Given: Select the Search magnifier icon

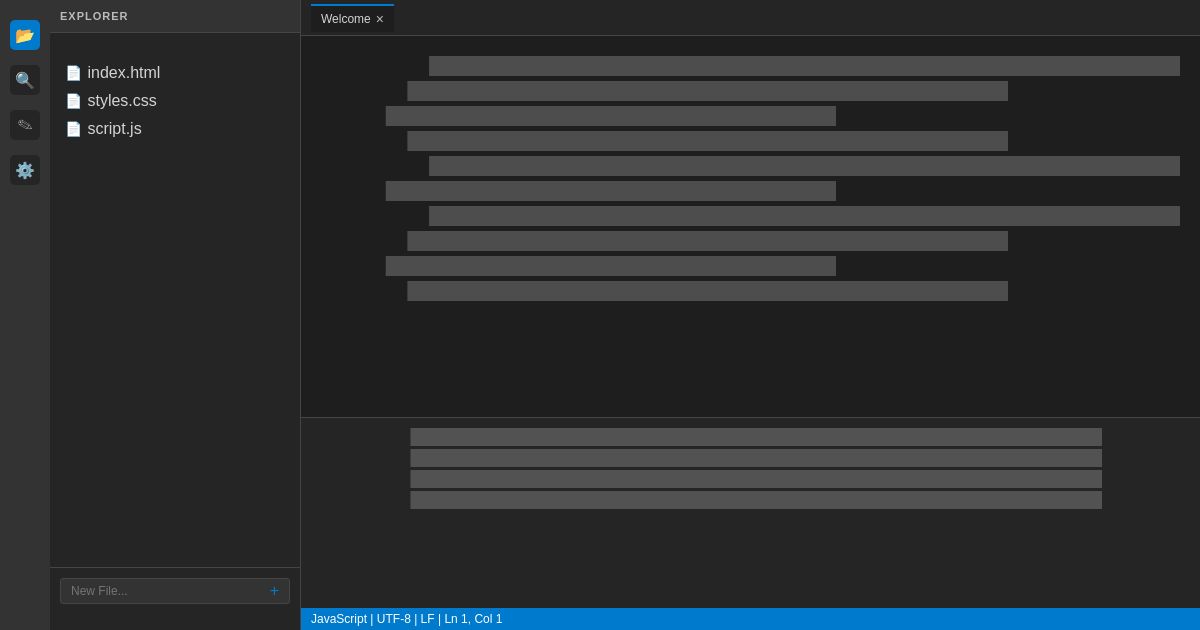Looking at the screenshot, I should (x=25, y=80).
